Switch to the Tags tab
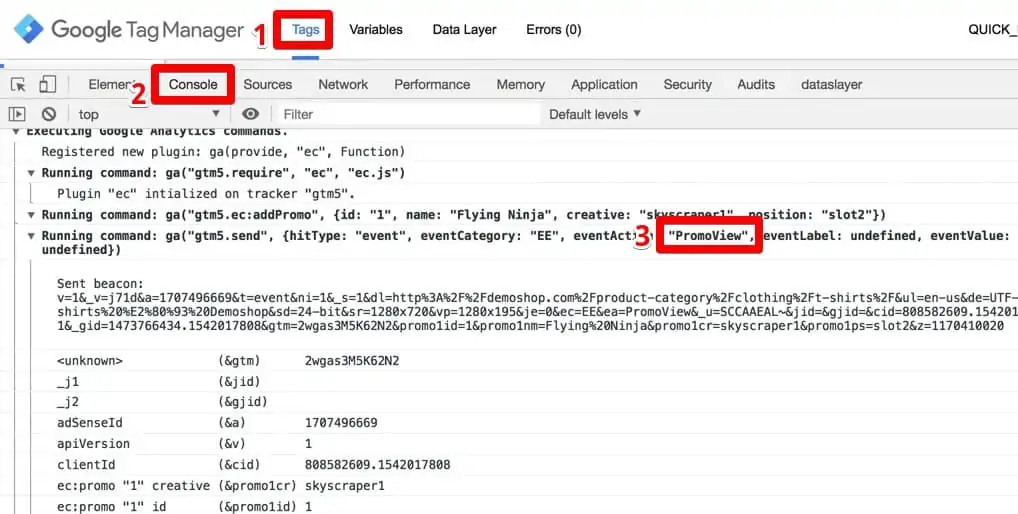1018x514 pixels. (x=306, y=29)
